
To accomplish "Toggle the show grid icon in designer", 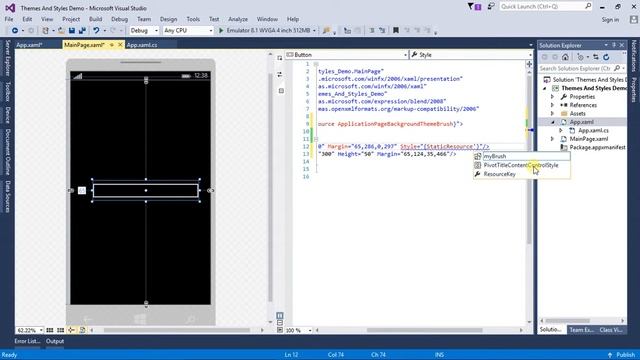I will tap(50, 330).
